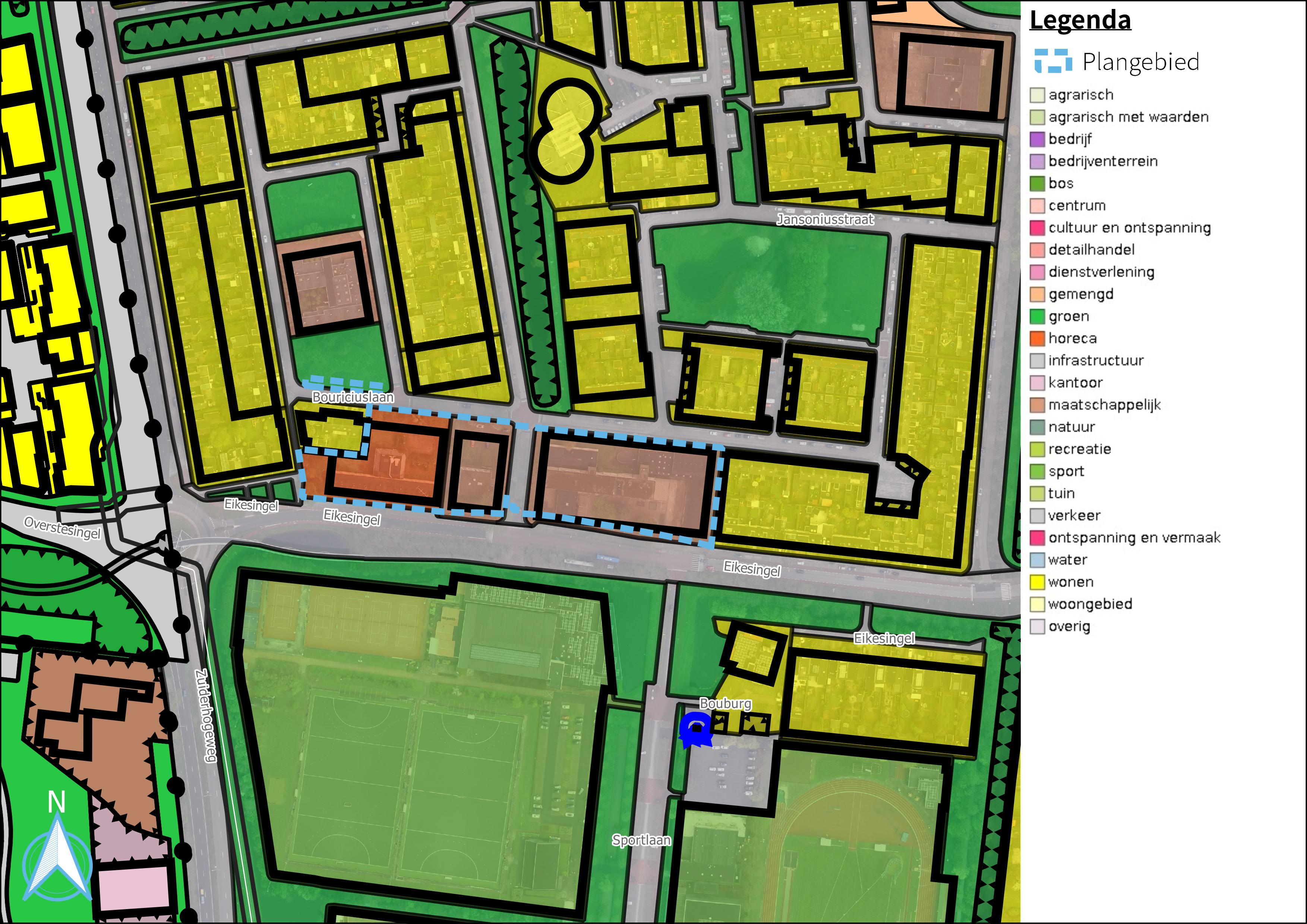Screen dimensions: 1307x924
Task: Click the natuur legend swatch
Action: click(x=1037, y=427)
